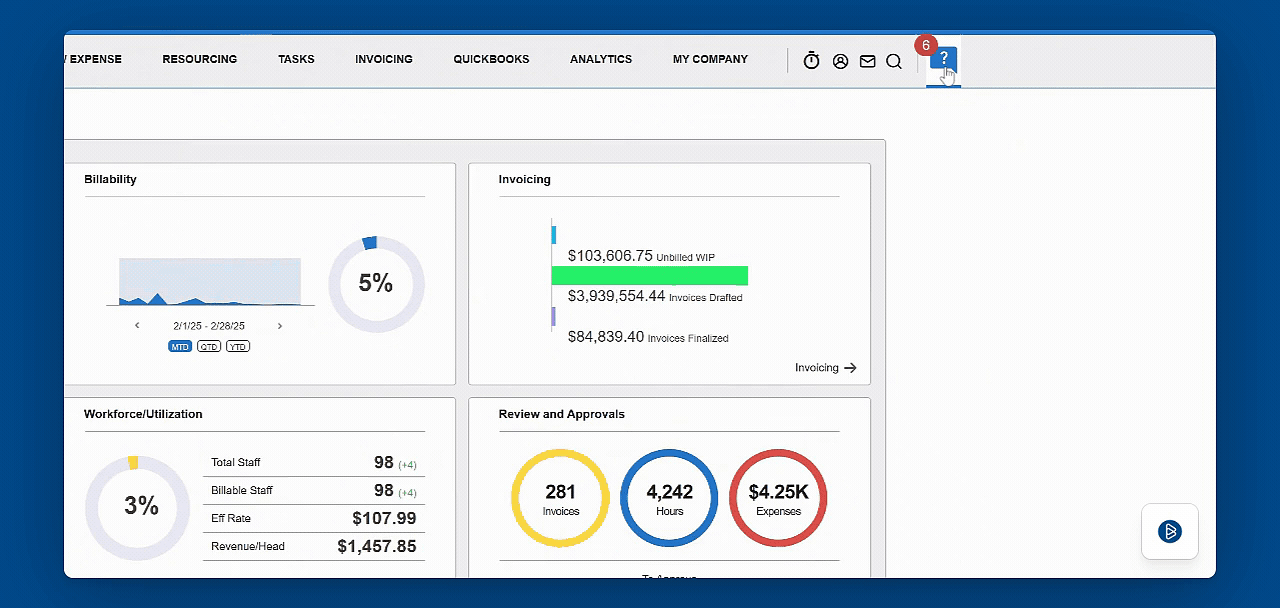
Task: Open the Tasks menu
Action: [296, 59]
